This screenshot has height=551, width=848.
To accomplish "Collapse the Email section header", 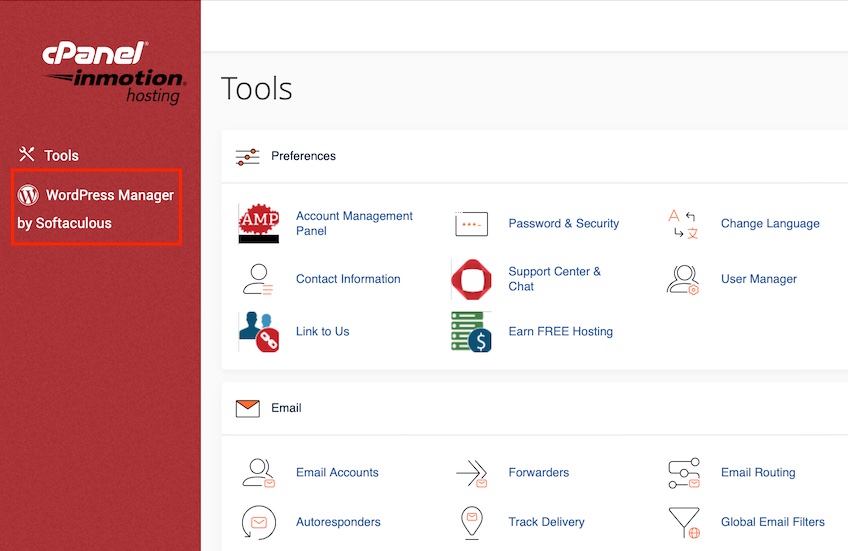I will 534,408.
